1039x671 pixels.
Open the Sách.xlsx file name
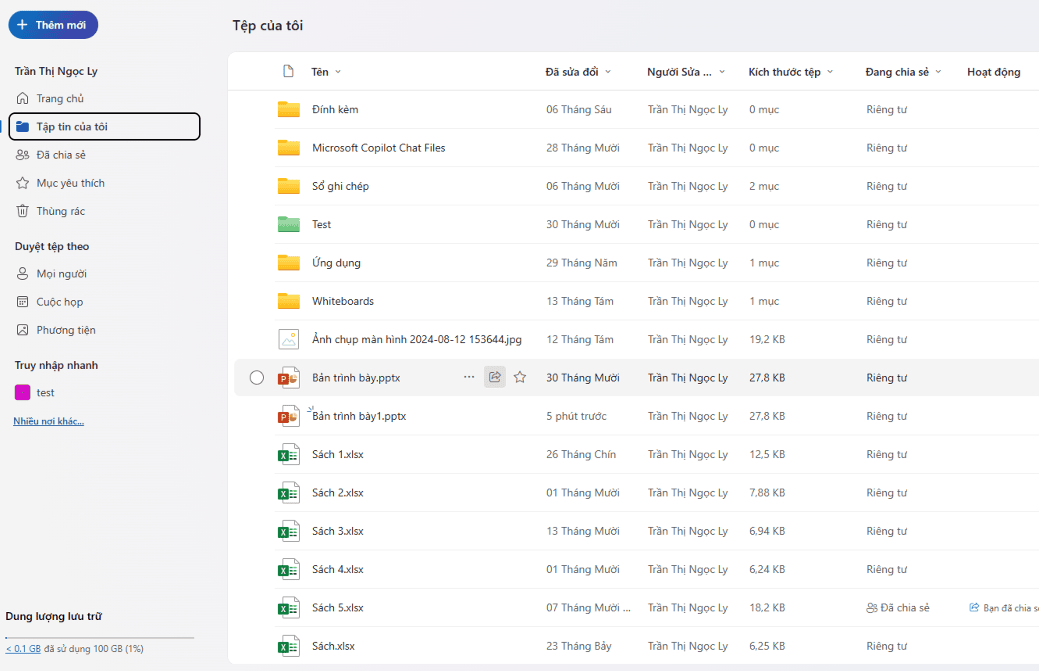pos(333,646)
